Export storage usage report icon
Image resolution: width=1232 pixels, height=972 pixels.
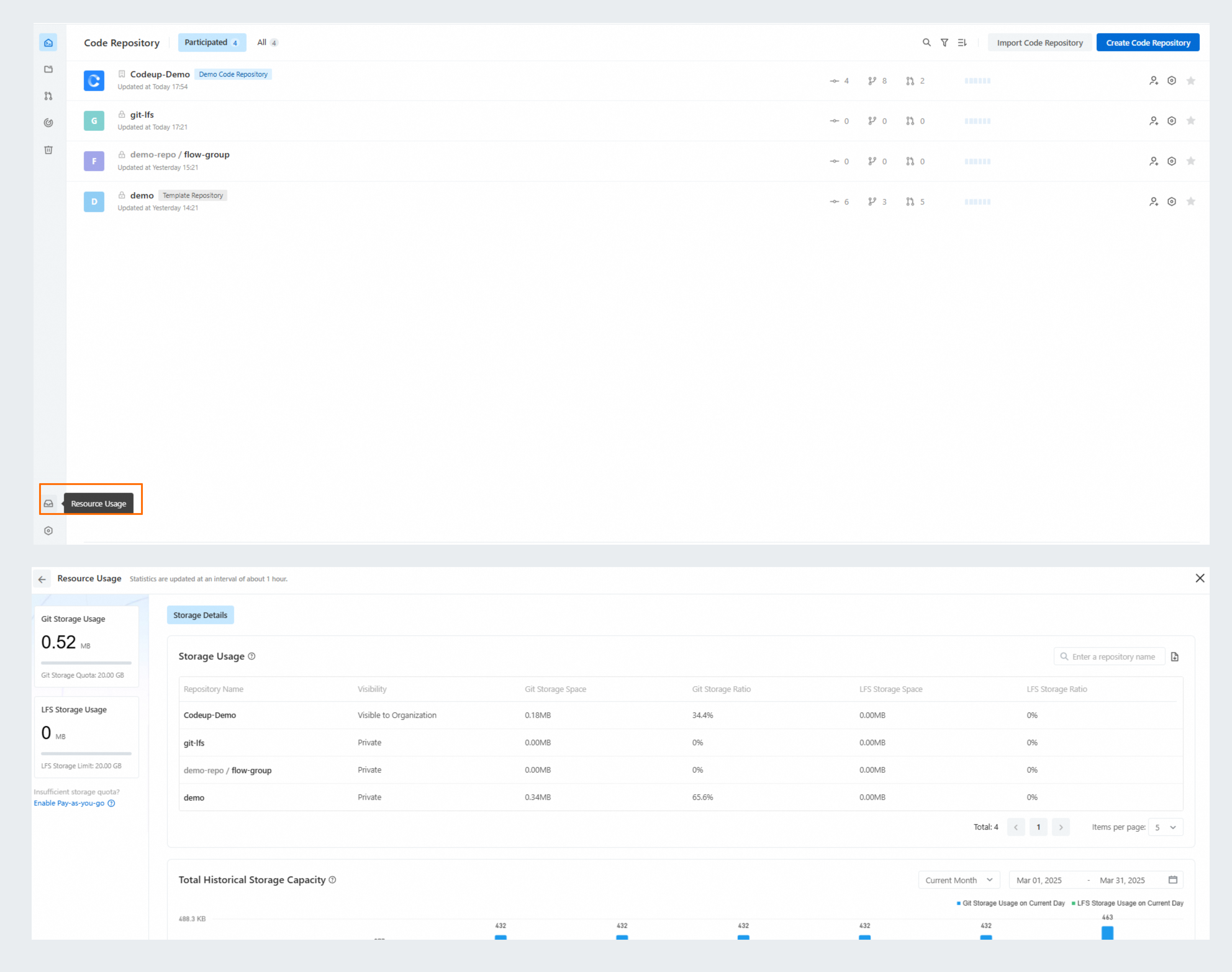click(1175, 657)
